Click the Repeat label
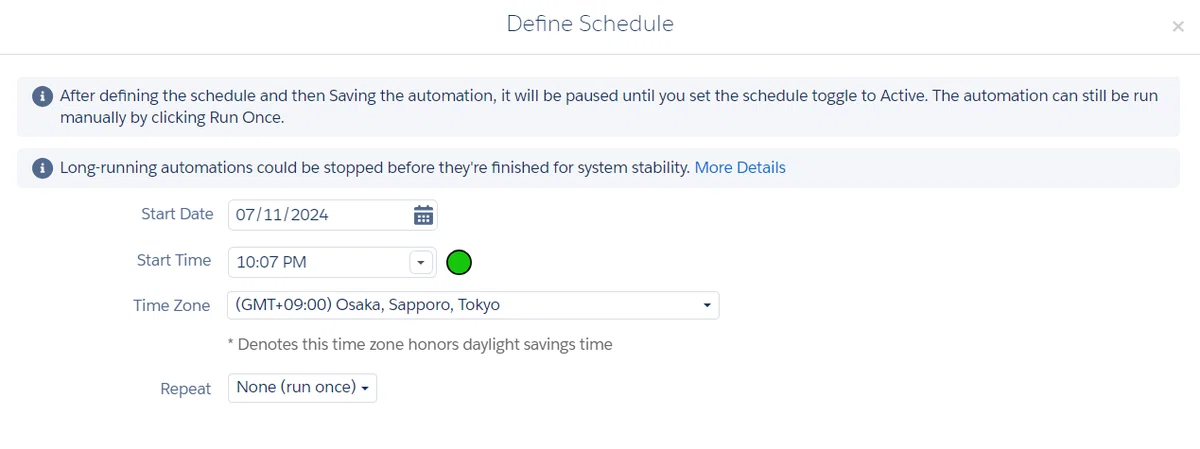This screenshot has width=1200, height=449. [186, 389]
